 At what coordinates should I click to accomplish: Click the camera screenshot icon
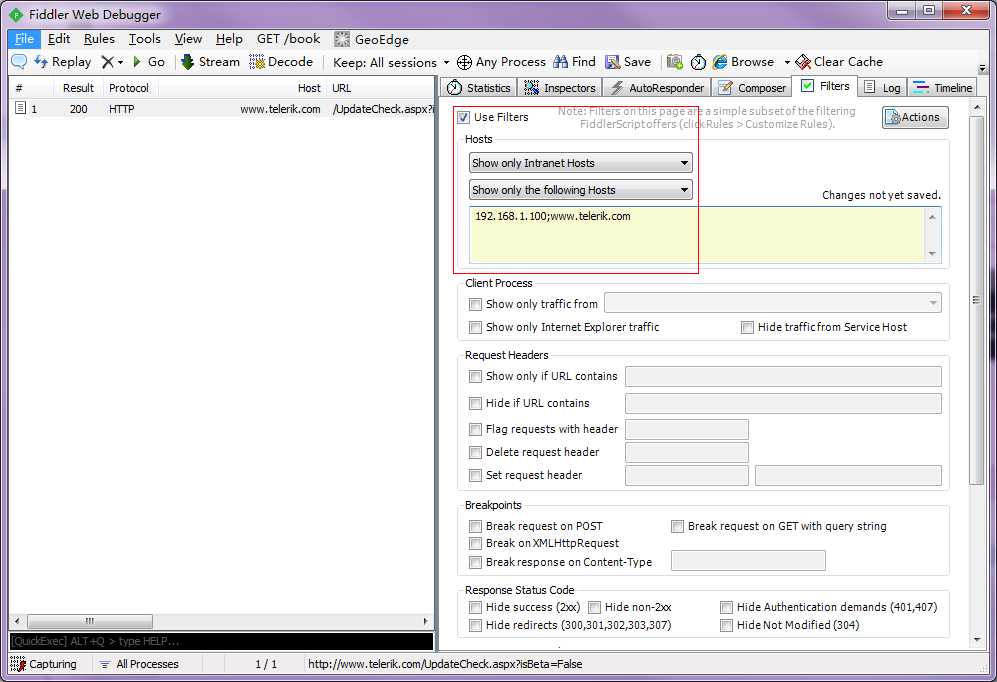674,62
